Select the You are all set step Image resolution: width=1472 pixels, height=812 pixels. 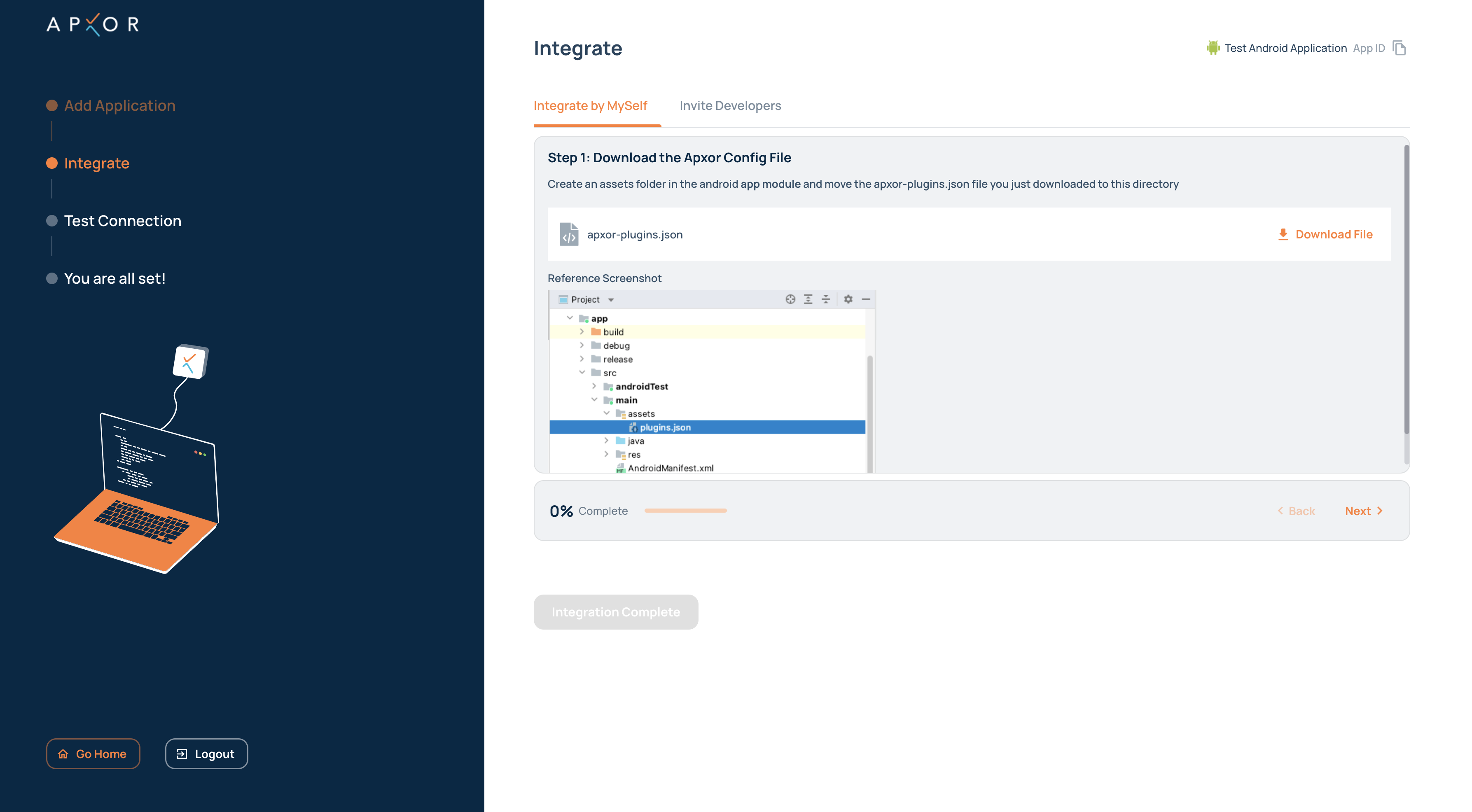coord(114,278)
